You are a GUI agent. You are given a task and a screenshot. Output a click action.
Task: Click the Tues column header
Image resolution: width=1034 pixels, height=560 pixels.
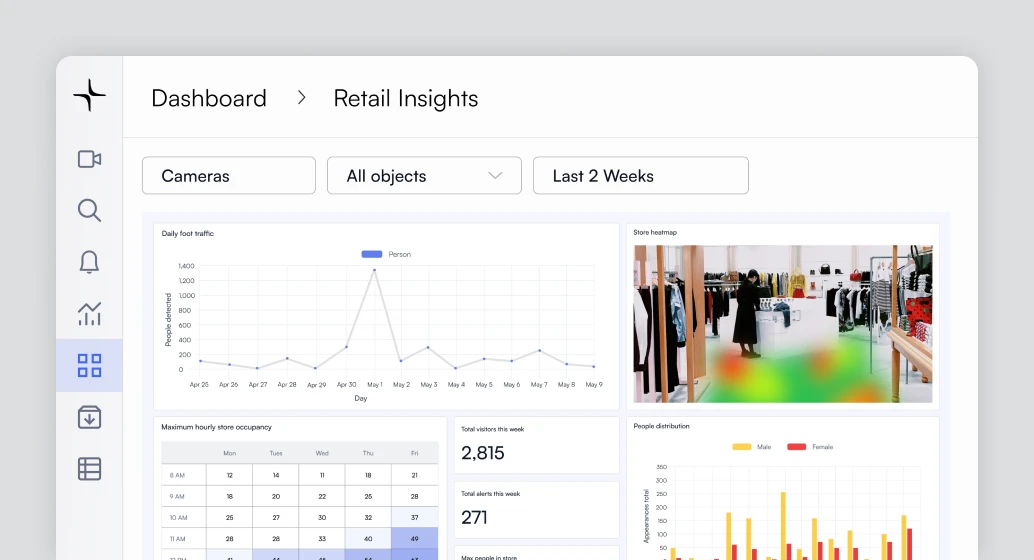(276, 453)
